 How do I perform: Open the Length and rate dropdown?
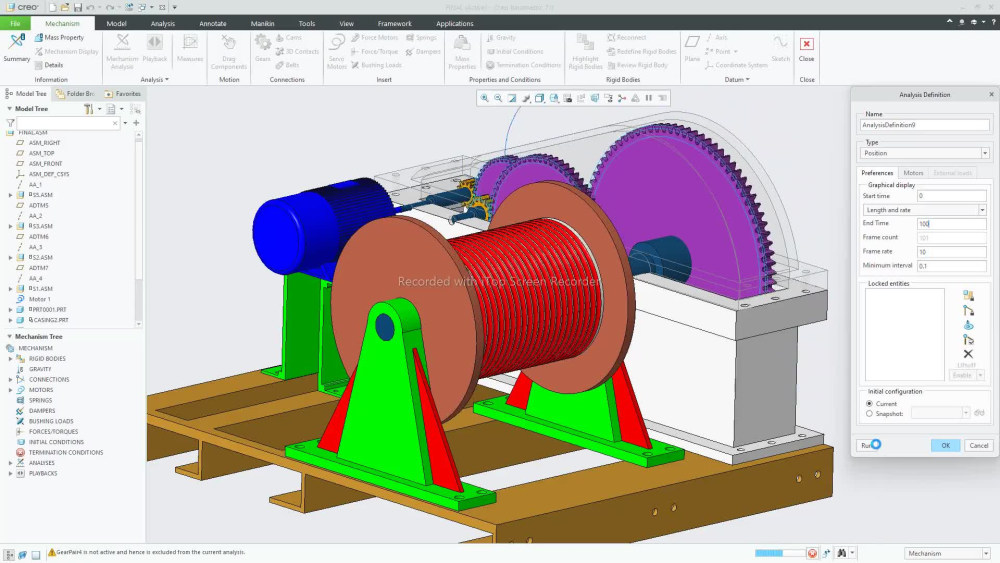click(x=925, y=210)
